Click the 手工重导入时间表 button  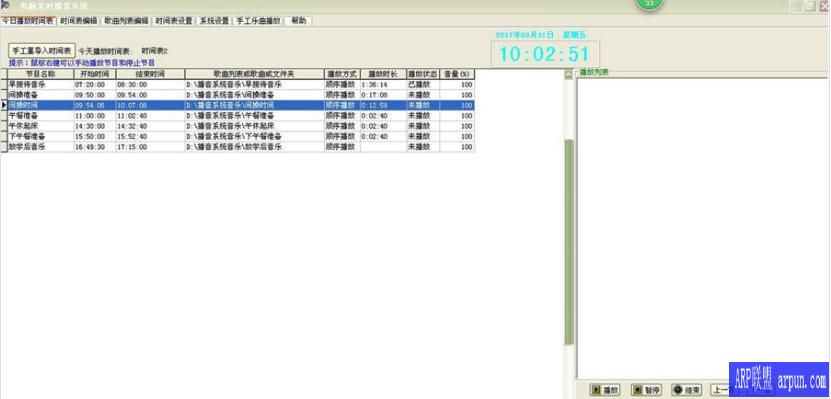pyautogui.click(x=42, y=51)
